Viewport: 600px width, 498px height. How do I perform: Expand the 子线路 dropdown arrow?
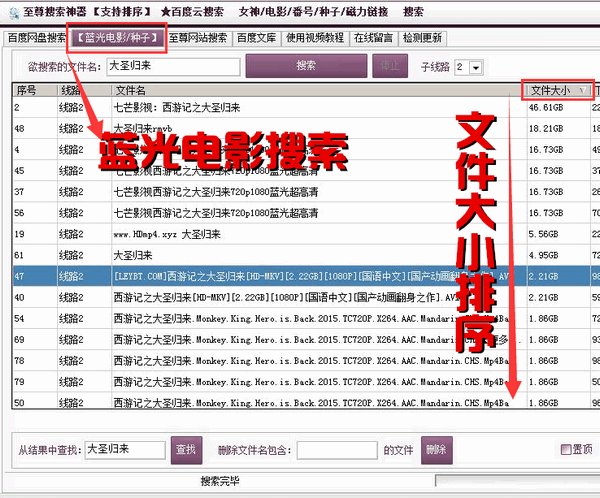(x=476, y=68)
